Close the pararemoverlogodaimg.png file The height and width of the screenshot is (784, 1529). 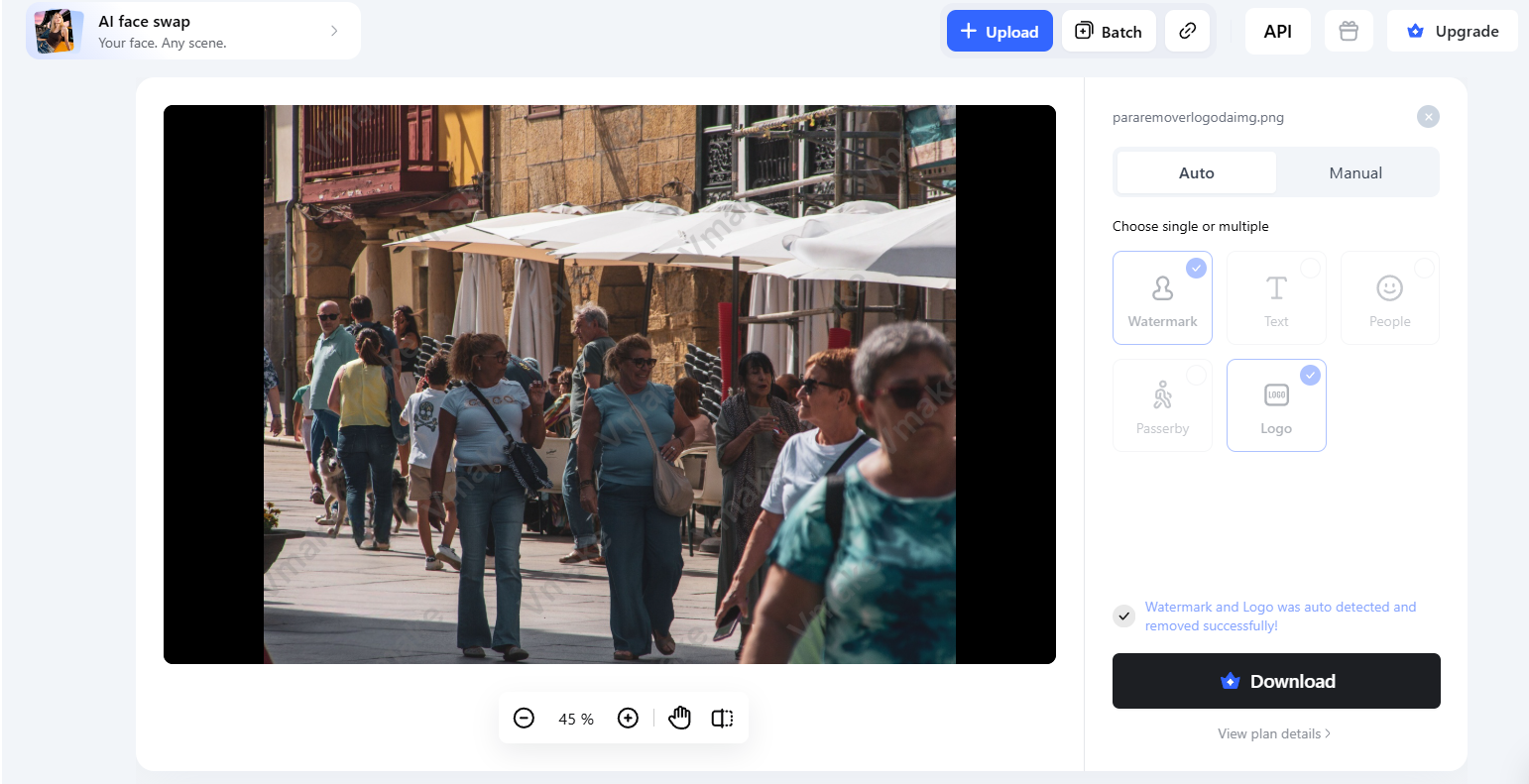click(x=1428, y=117)
